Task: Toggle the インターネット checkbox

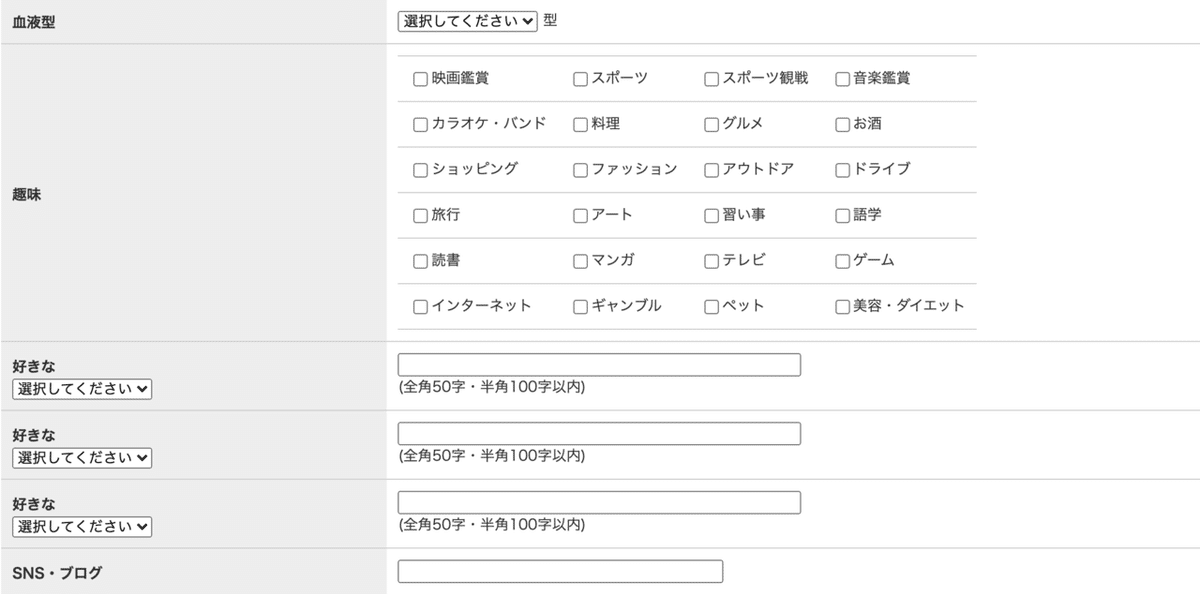Action: click(421, 307)
